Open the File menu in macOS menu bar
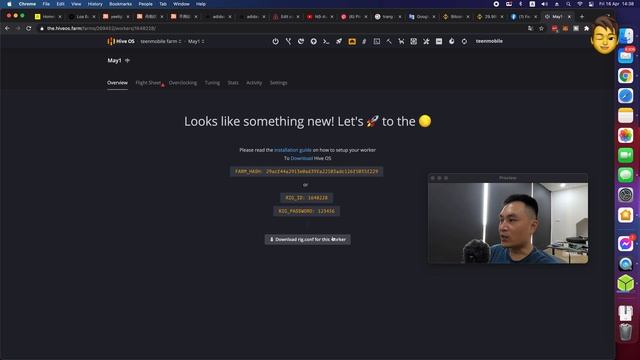The height and width of the screenshot is (360, 640). pyautogui.click(x=46, y=4)
